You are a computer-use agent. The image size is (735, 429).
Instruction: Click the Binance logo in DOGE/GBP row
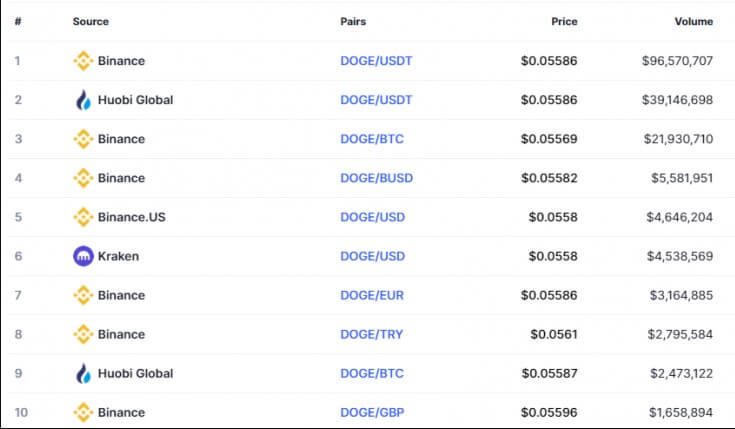tap(83, 412)
